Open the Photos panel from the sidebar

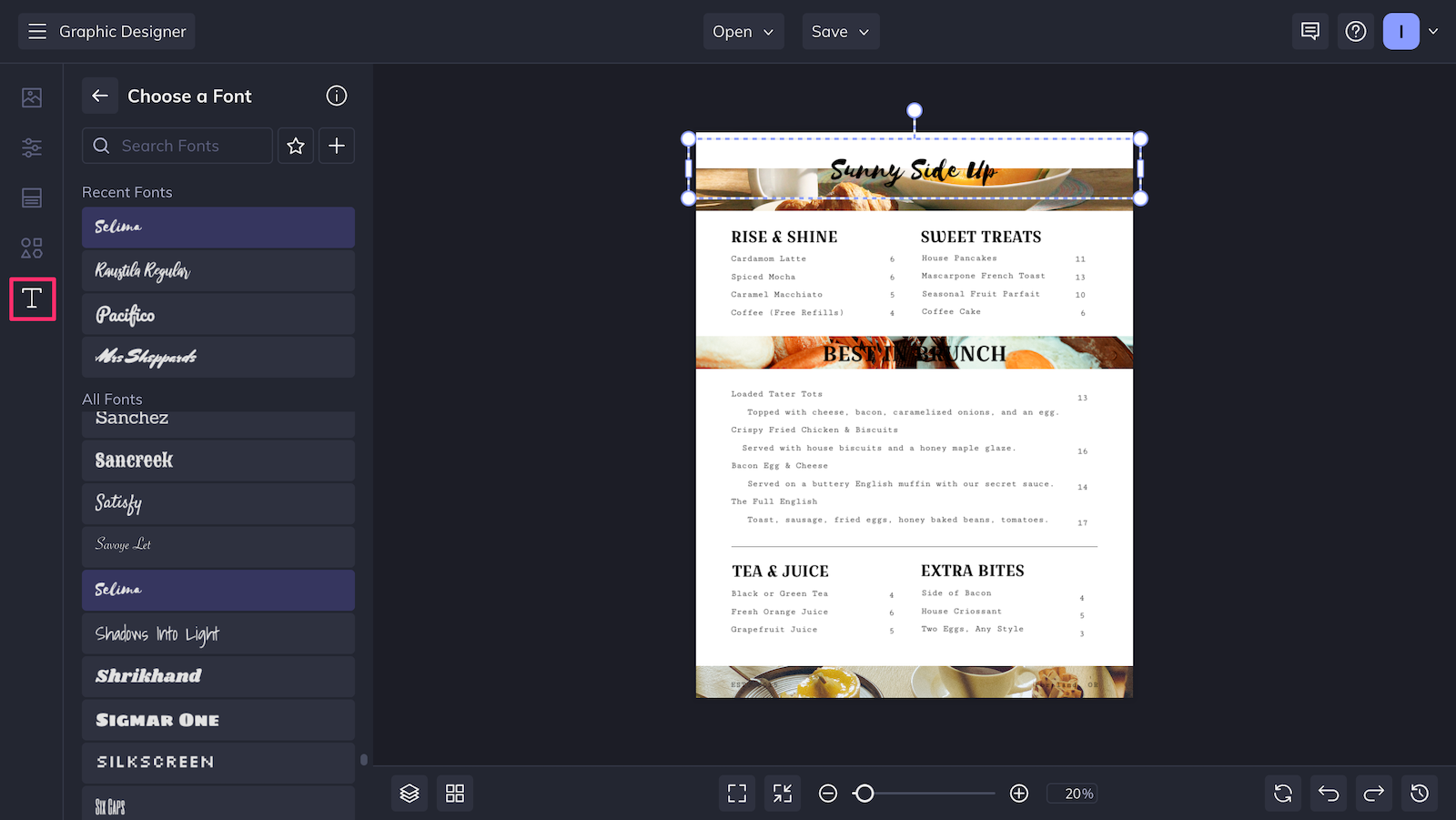pos(32,97)
